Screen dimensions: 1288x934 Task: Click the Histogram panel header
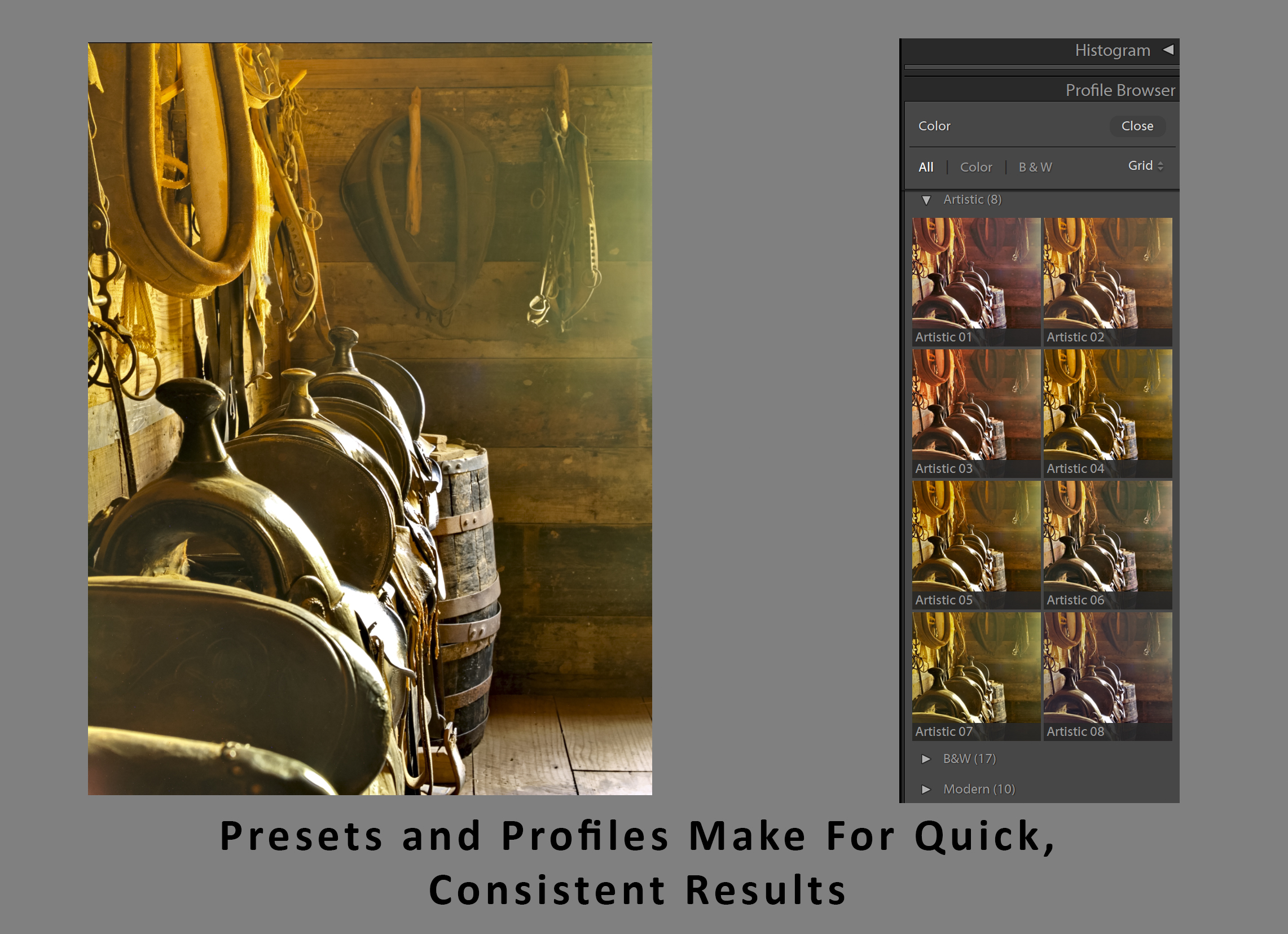click(1112, 51)
